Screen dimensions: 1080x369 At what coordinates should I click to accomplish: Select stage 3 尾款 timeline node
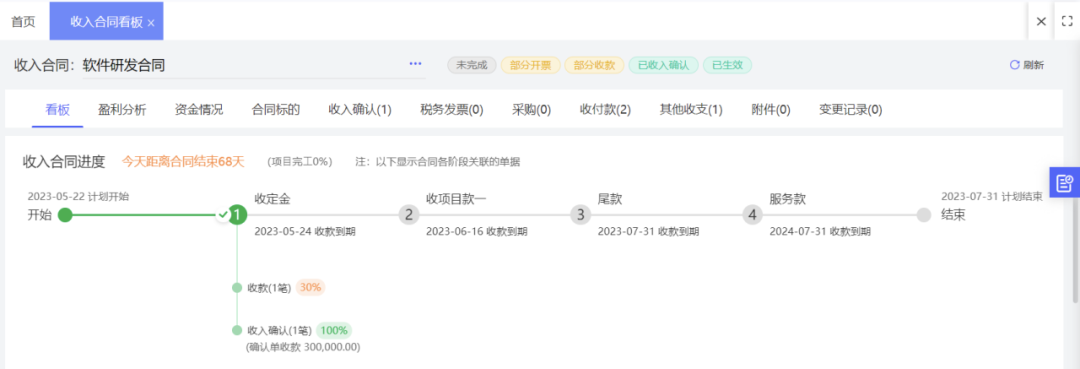click(x=581, y=215)
